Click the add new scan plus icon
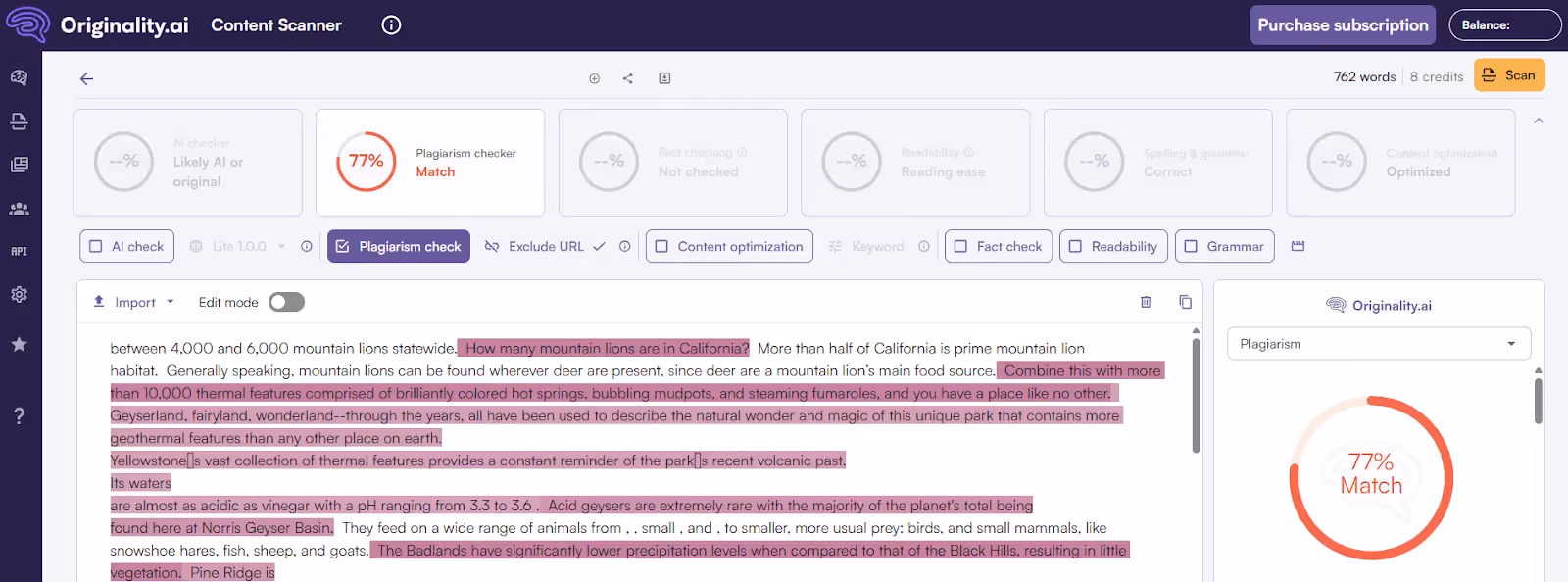 point(594,78)
